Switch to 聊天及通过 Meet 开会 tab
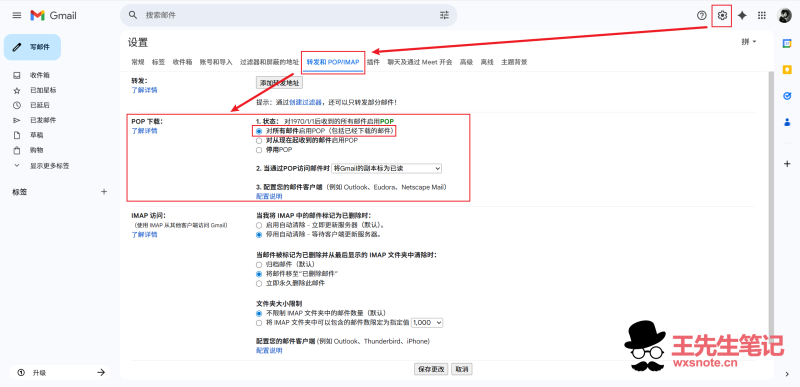The width and height of the screenshot is (800, 387). (x=419, y=62)
